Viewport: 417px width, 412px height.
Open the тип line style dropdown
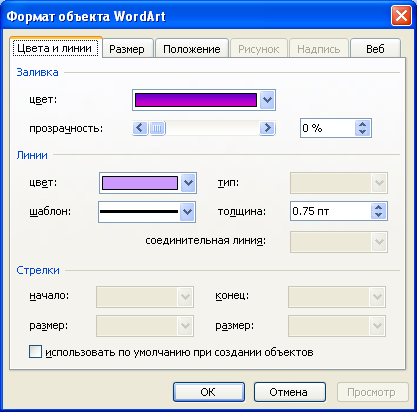(339, 183)
